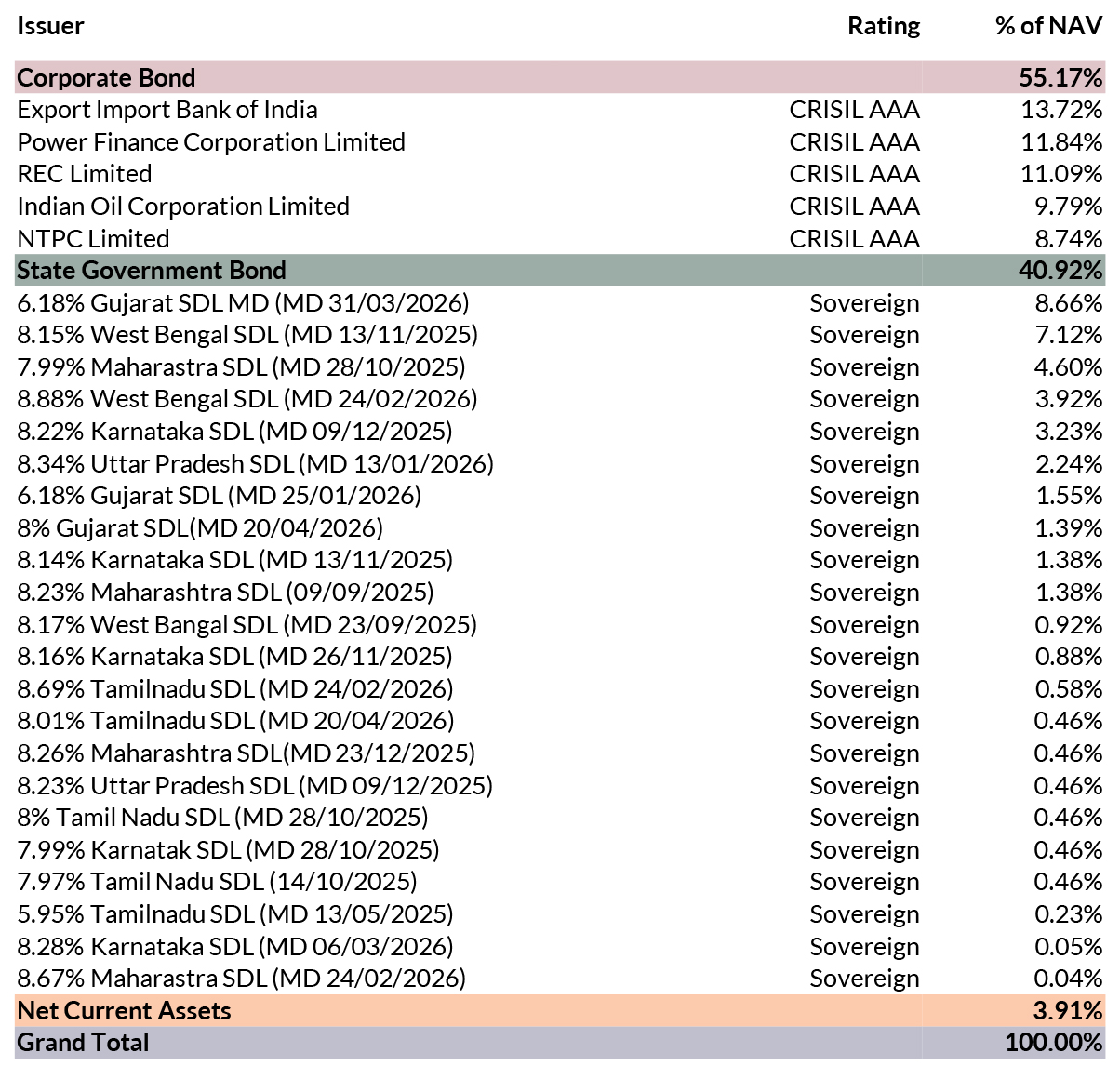Image resolution: width=1120 pixels, height=1066 pixels.
Task: Select 6.18% Gujarat SDL 25/01/2026
Action: tap(219, 496)
